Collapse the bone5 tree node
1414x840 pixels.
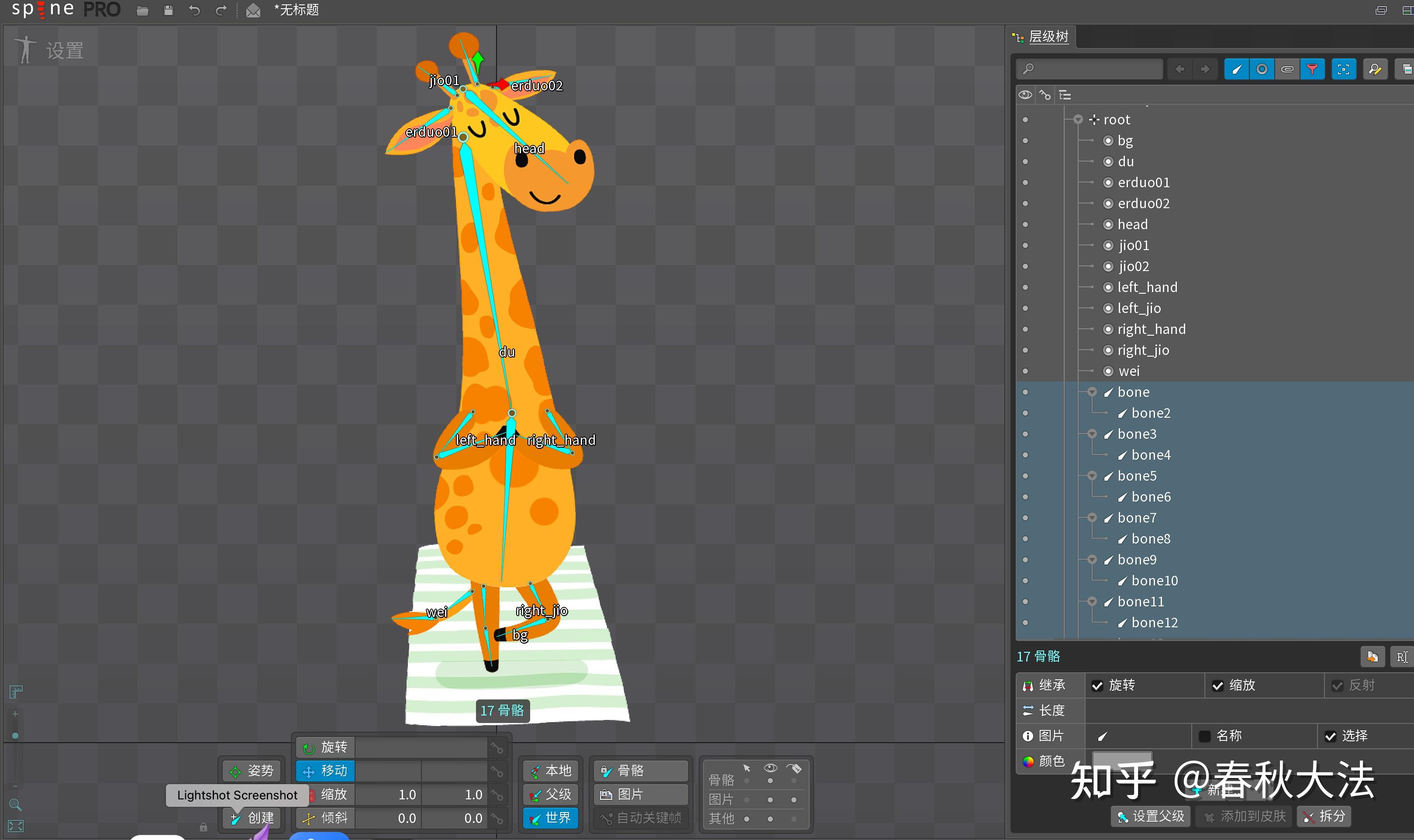coord(1092,476)
